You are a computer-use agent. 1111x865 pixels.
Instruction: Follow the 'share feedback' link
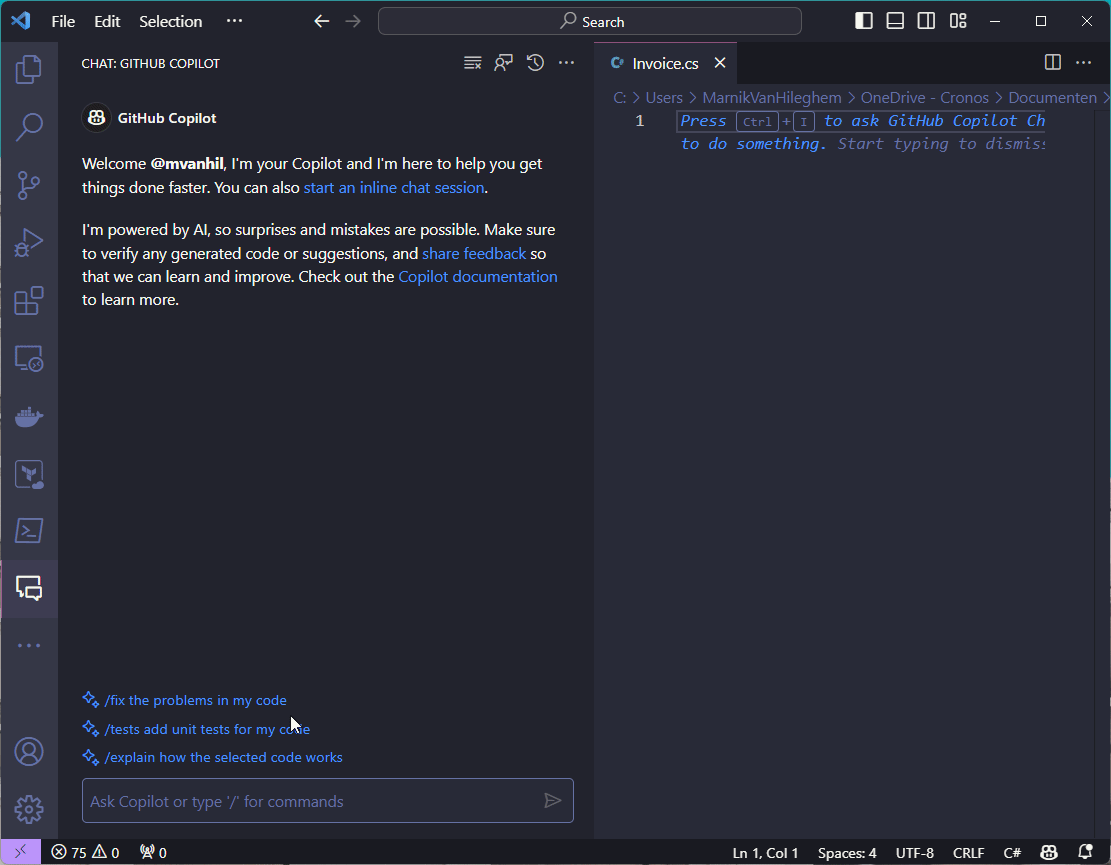coord(474,254)
